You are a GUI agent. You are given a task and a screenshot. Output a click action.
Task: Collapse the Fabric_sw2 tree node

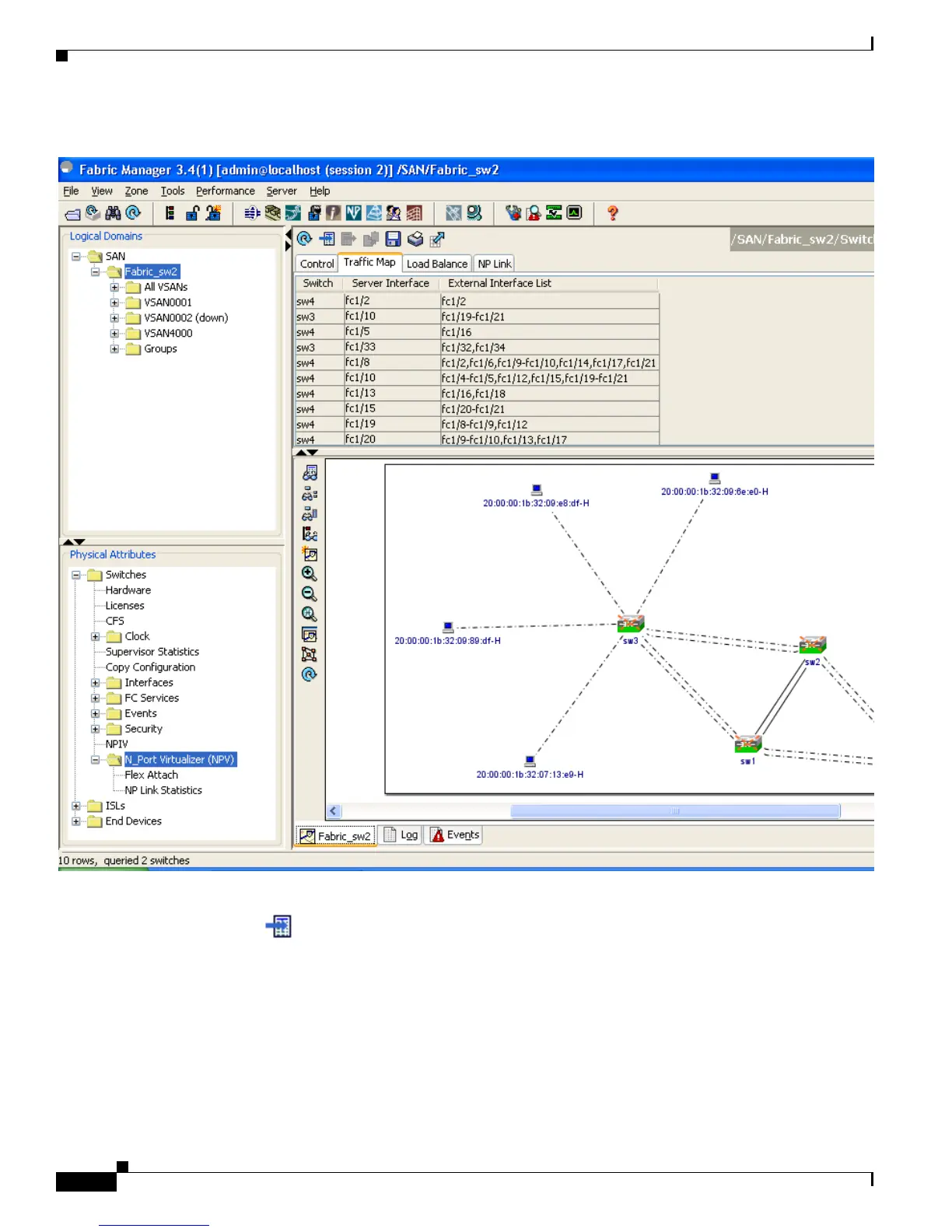click(95, 271)
